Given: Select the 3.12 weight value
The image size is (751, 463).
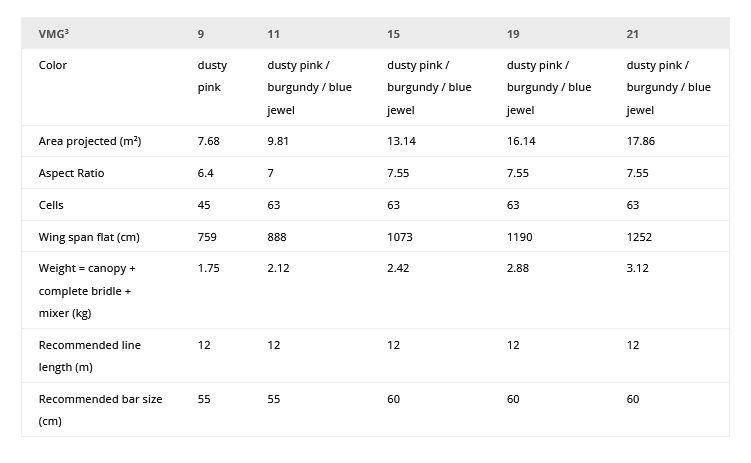Looking at the screenshot, I should 638,268.
